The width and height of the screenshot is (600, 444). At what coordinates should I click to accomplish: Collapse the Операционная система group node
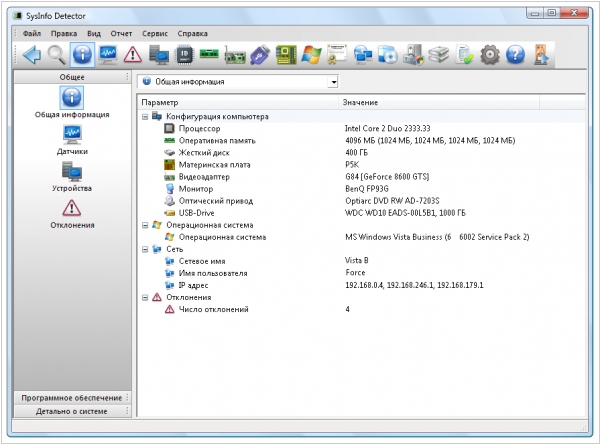click(145, 225)
